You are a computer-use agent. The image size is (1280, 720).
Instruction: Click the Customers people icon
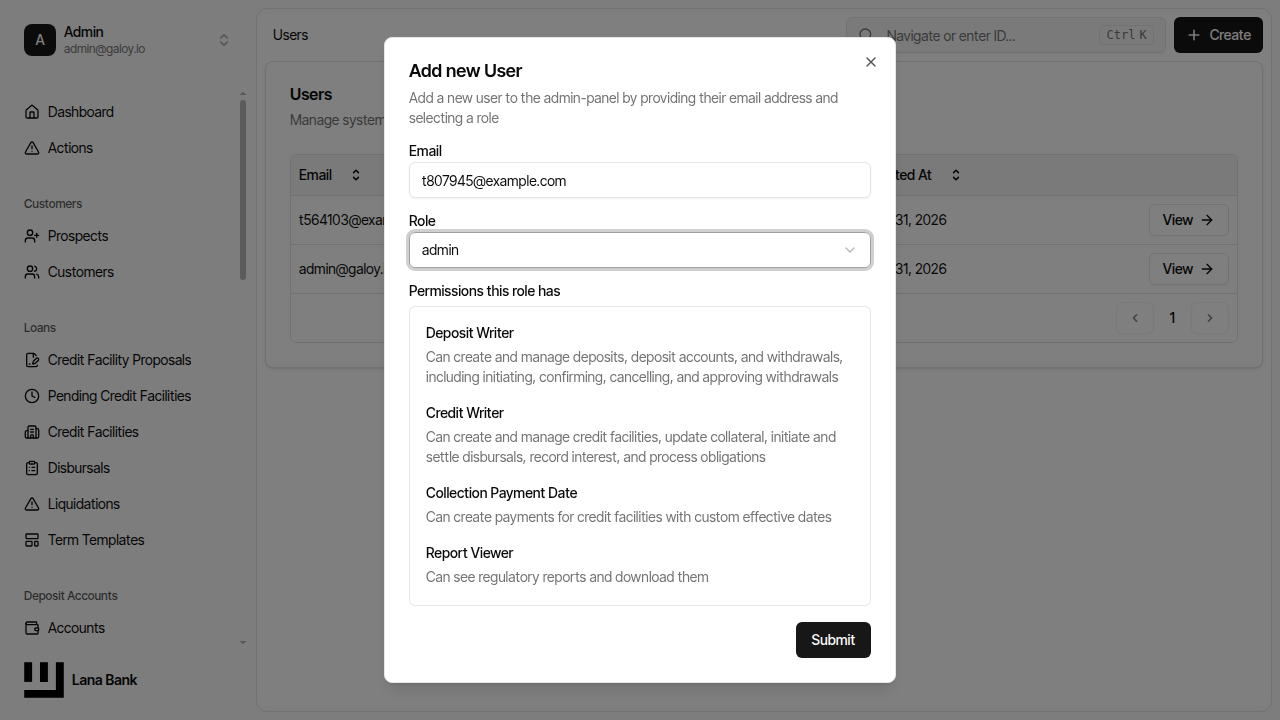tap(32, 272)
